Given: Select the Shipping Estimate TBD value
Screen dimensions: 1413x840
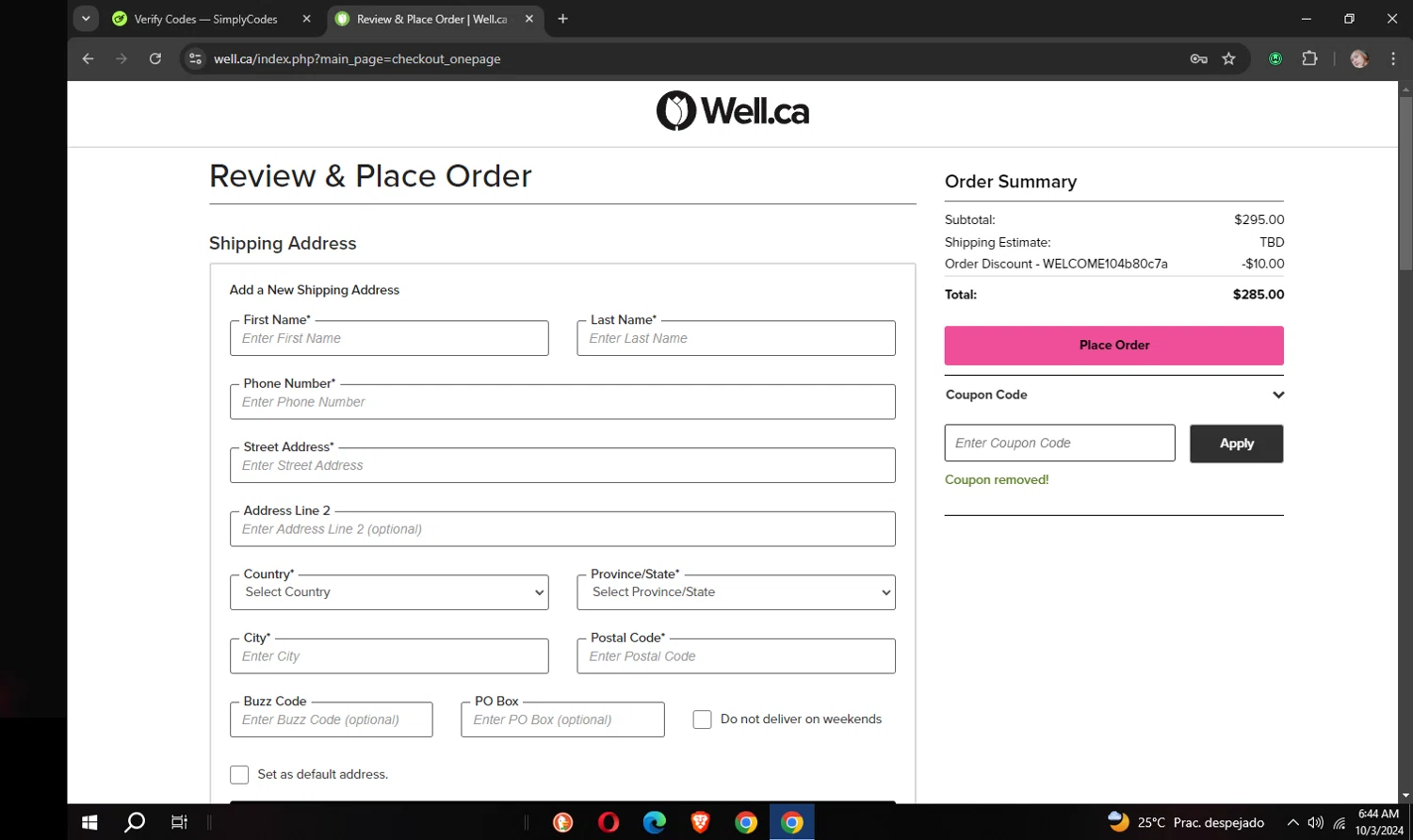Looking at the screenshot, I should pyautogui.click(x=1272, y=242).
